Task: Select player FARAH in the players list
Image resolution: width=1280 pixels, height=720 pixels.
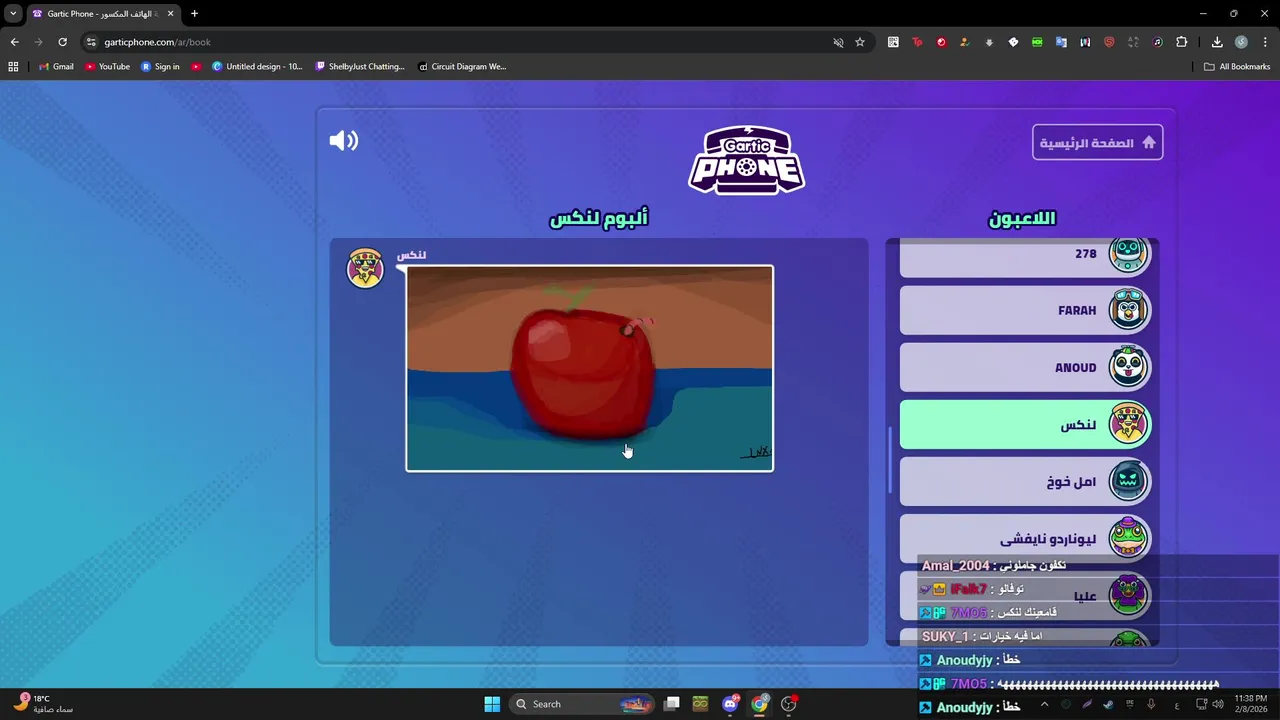Action: [1026, 311]
